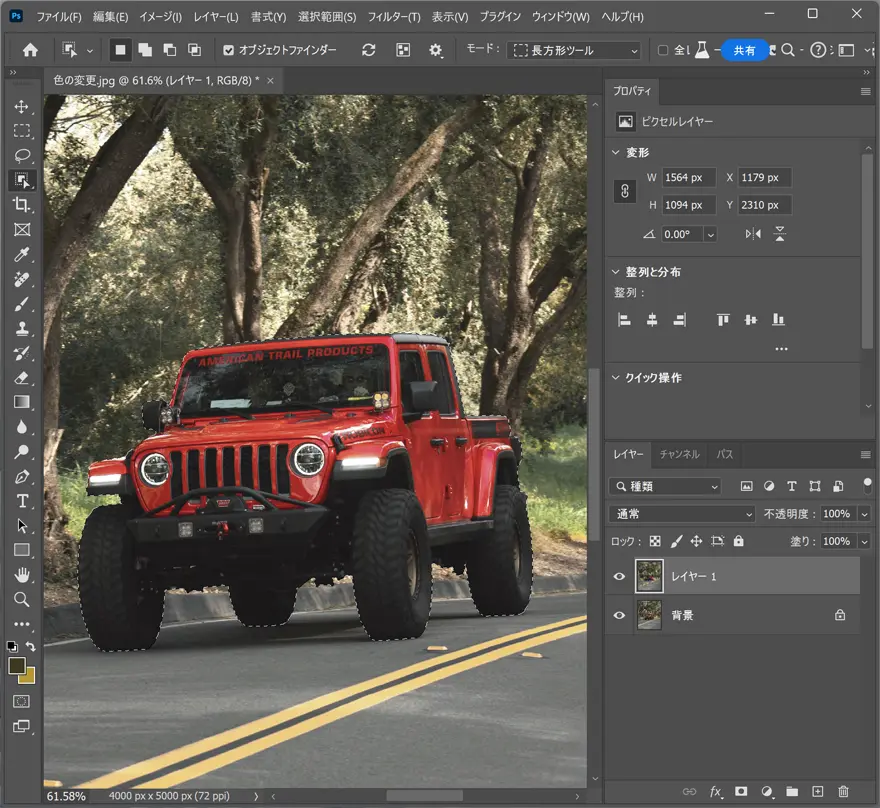This screenshot has height=808, width=880.
Task: Click the foreground color swatch
Action: pos(16,666)
